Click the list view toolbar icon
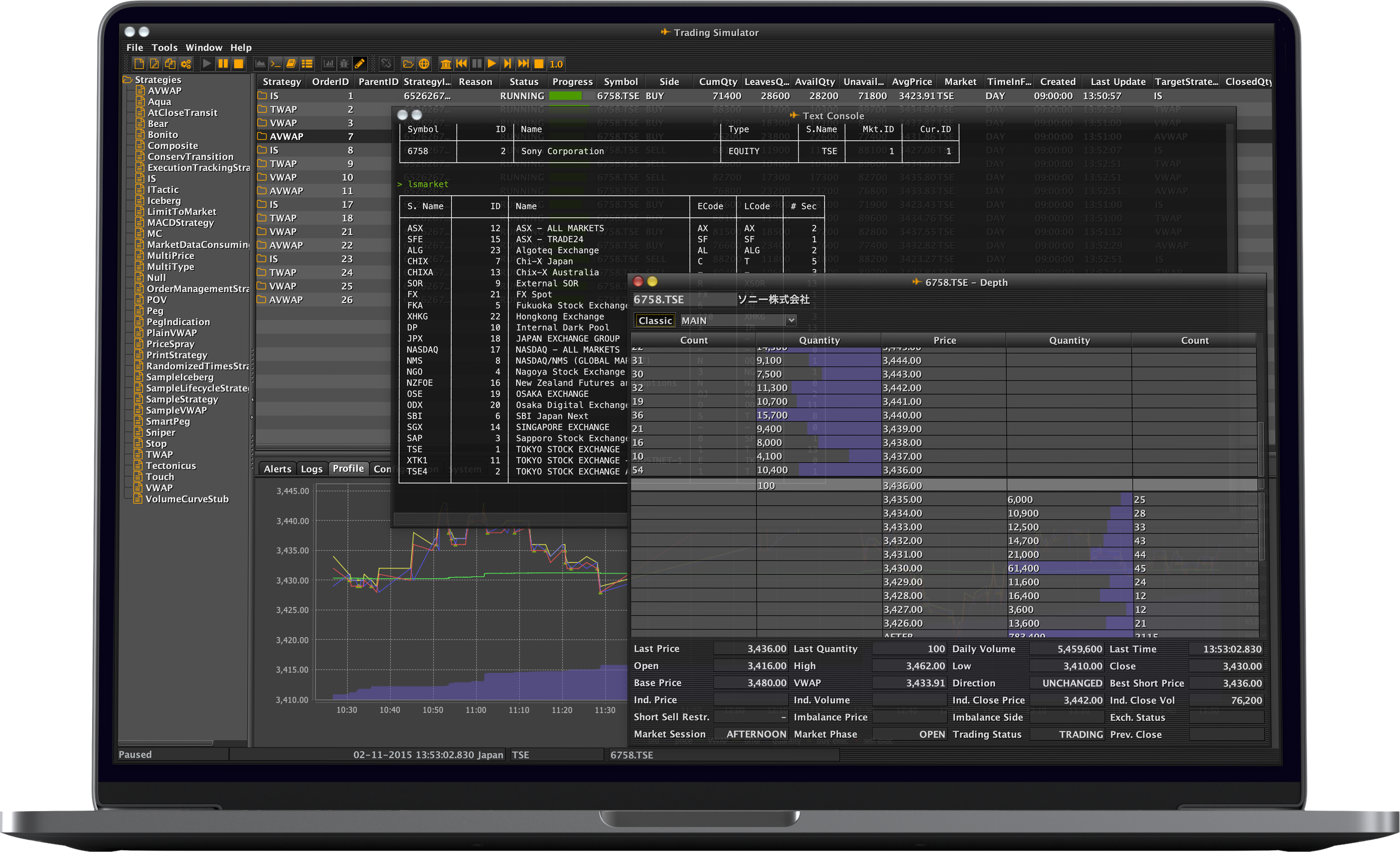Screen dimensions: 1400x852 pyautogui.click(x=307, y=64)
